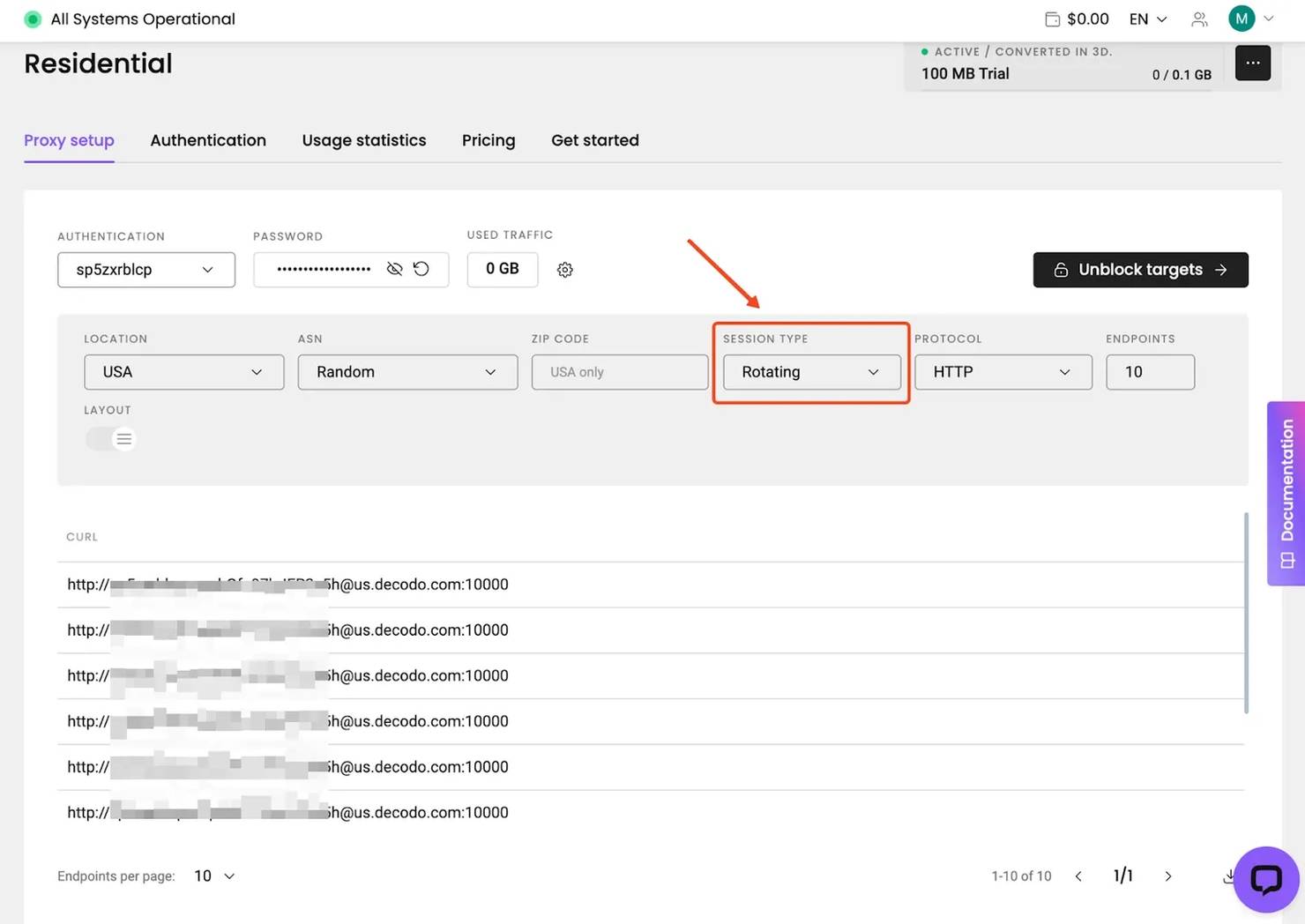Screen dimensions: 1305x924
Task: Click the used traffic settings gear icon
Action: (565, 270)
